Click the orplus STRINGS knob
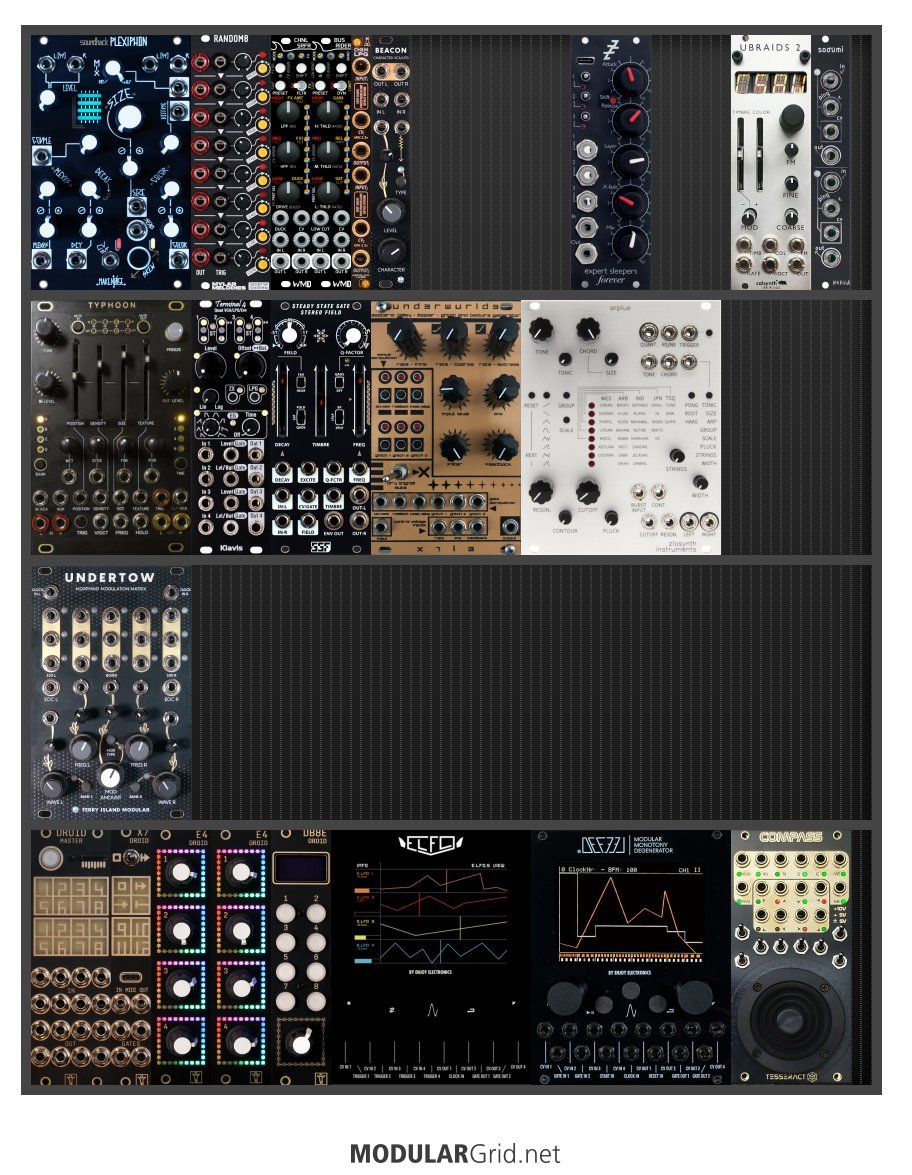Screen dimensions: 912x1175 tap(677, 456)
